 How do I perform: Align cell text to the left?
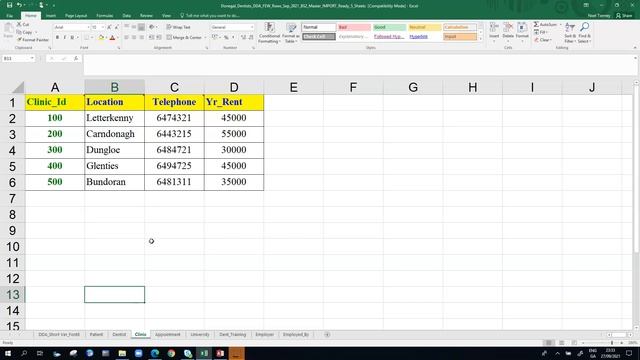[127, 38]
